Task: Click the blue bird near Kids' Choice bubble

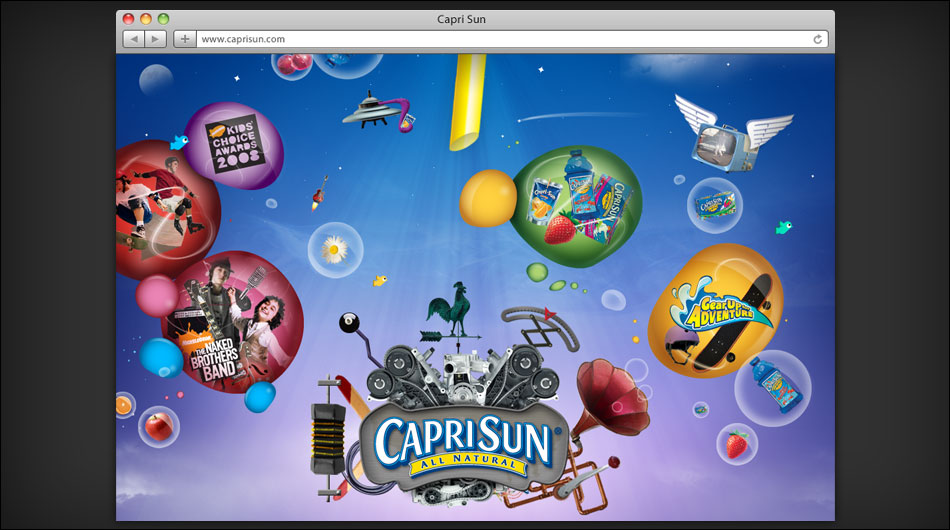Action: coord(179,142)
